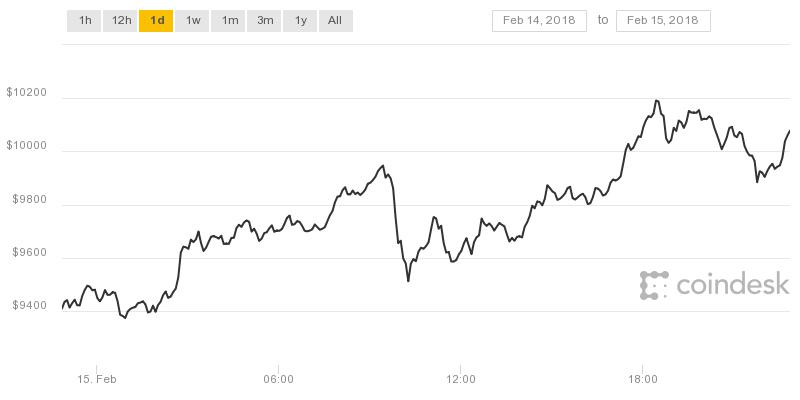Click the $10000 price axis label
The image size is (800, 400).
tap(26, 146)
